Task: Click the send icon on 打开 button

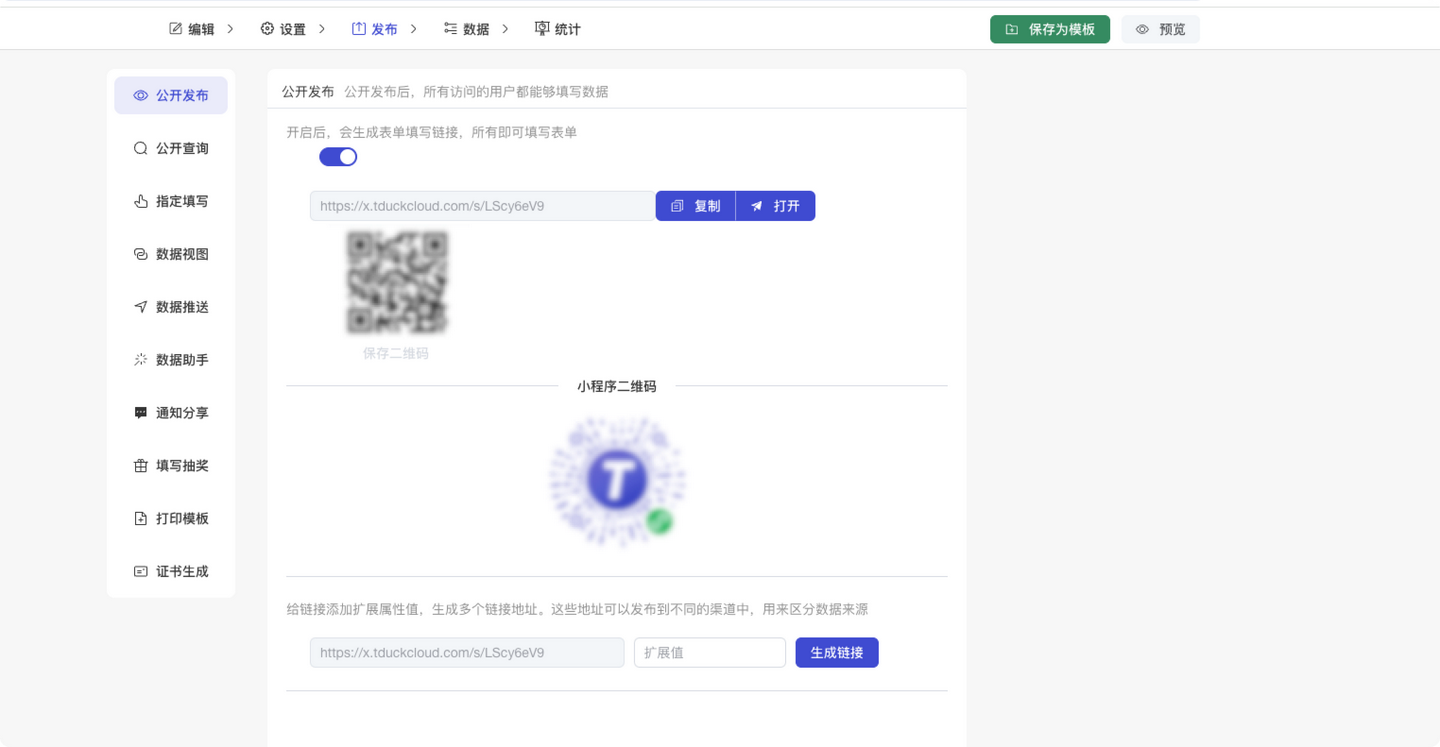Action: tap(757, 206)
